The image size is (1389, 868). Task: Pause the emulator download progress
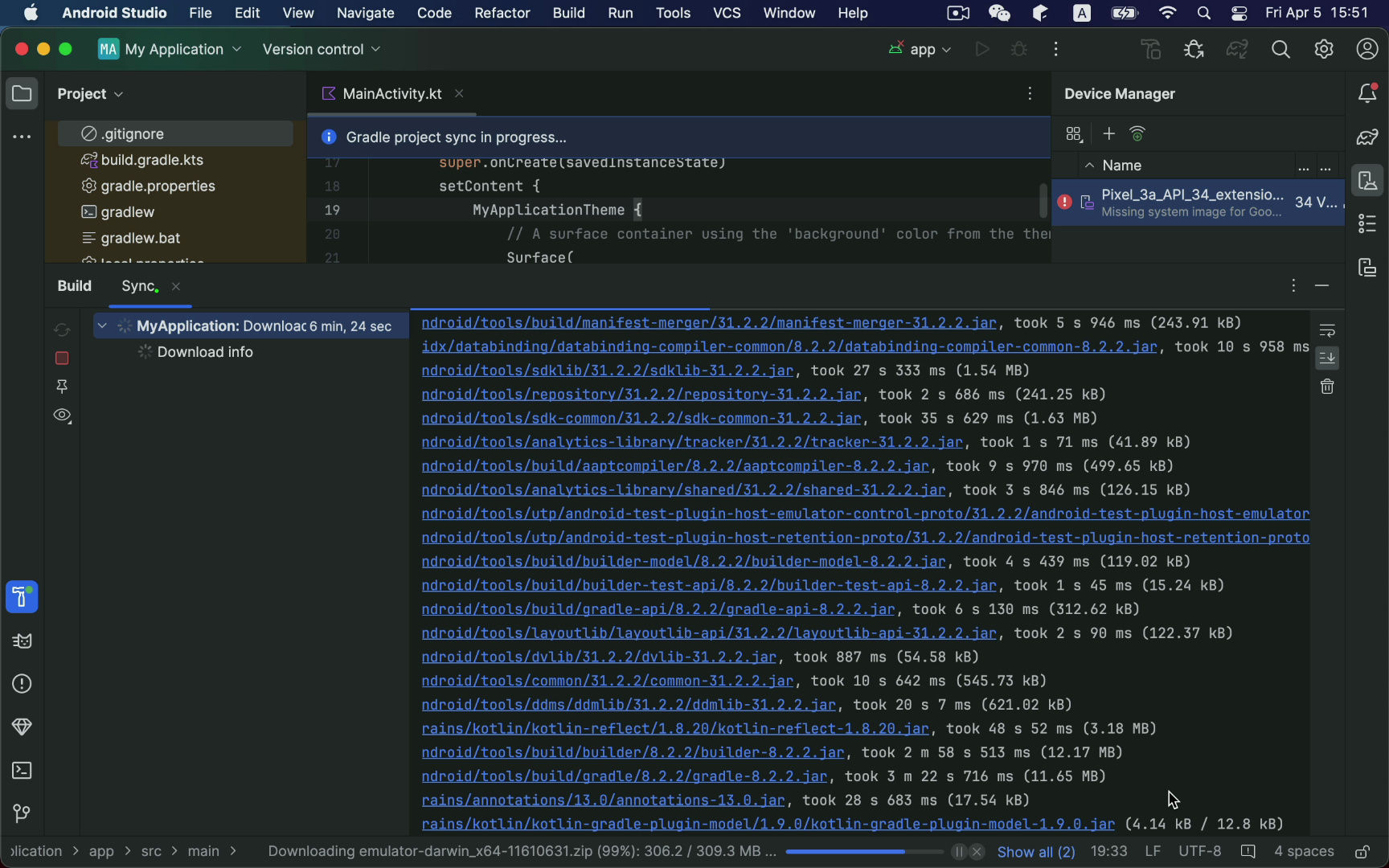point(958,852)
